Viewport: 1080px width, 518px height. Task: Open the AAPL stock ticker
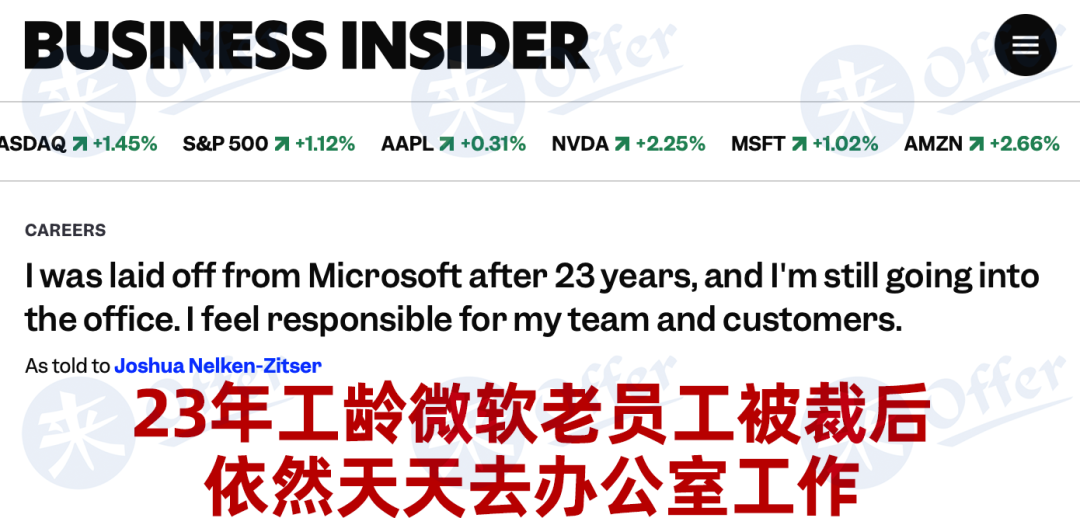point(453,144)
